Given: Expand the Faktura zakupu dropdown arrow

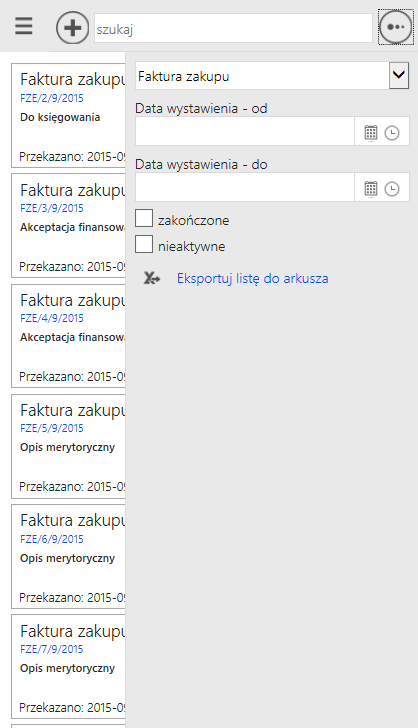Looking at the screenshot, I should tap(399, 76).
